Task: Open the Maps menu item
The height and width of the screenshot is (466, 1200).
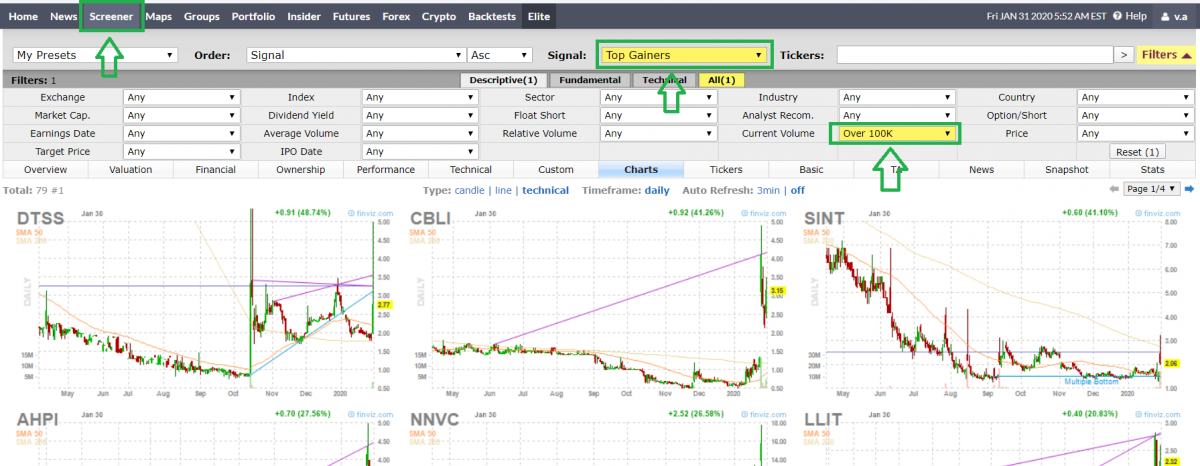Action: [159, 17]
